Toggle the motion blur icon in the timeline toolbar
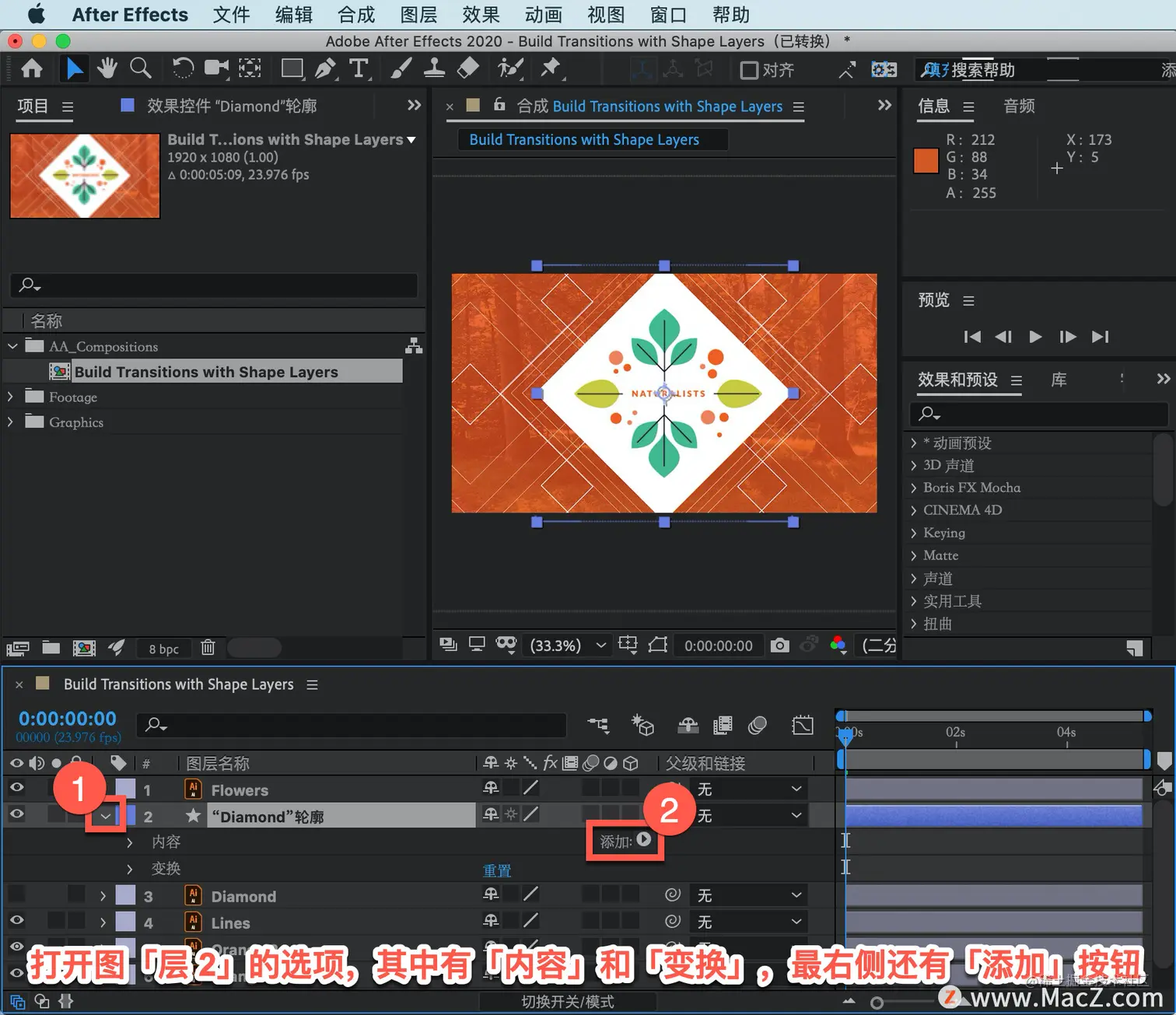Image resolution: width=1176 pixels, height=1015 pixels. [x=758, y=725]
